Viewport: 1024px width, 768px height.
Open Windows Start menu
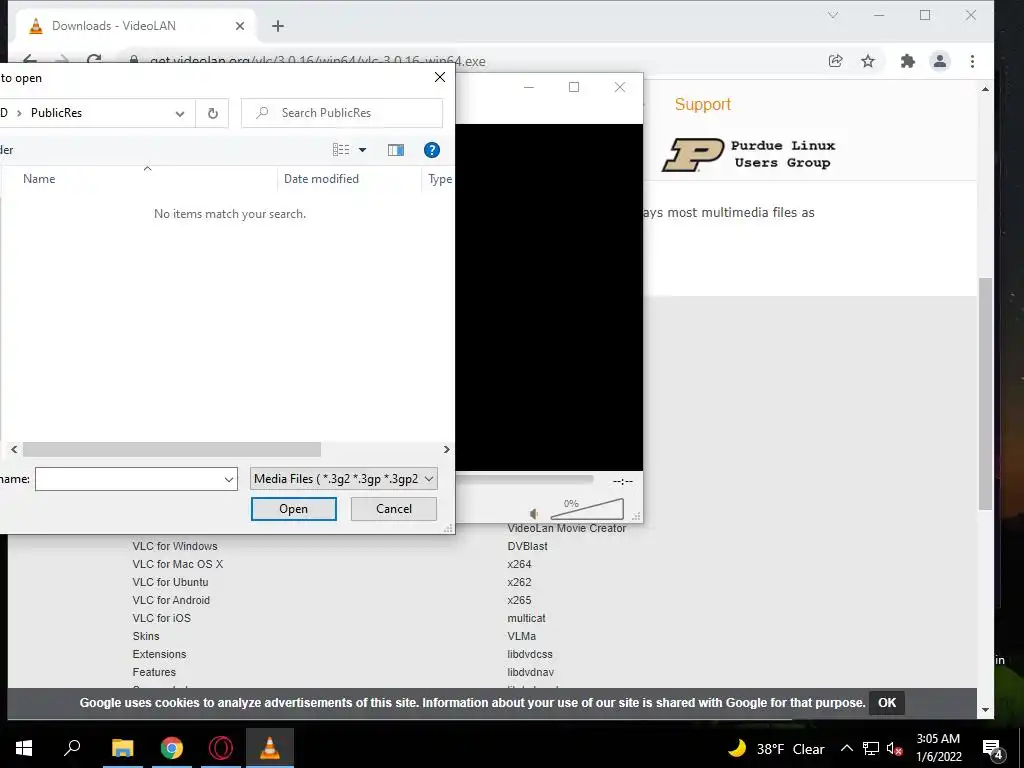tap(24, 748)
